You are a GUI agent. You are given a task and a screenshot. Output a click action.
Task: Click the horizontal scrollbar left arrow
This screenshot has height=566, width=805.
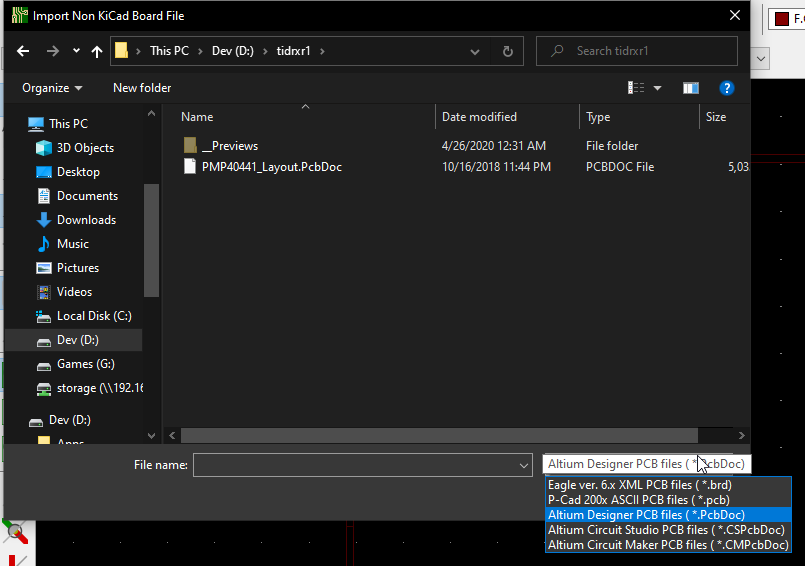[x=172, y=436]
